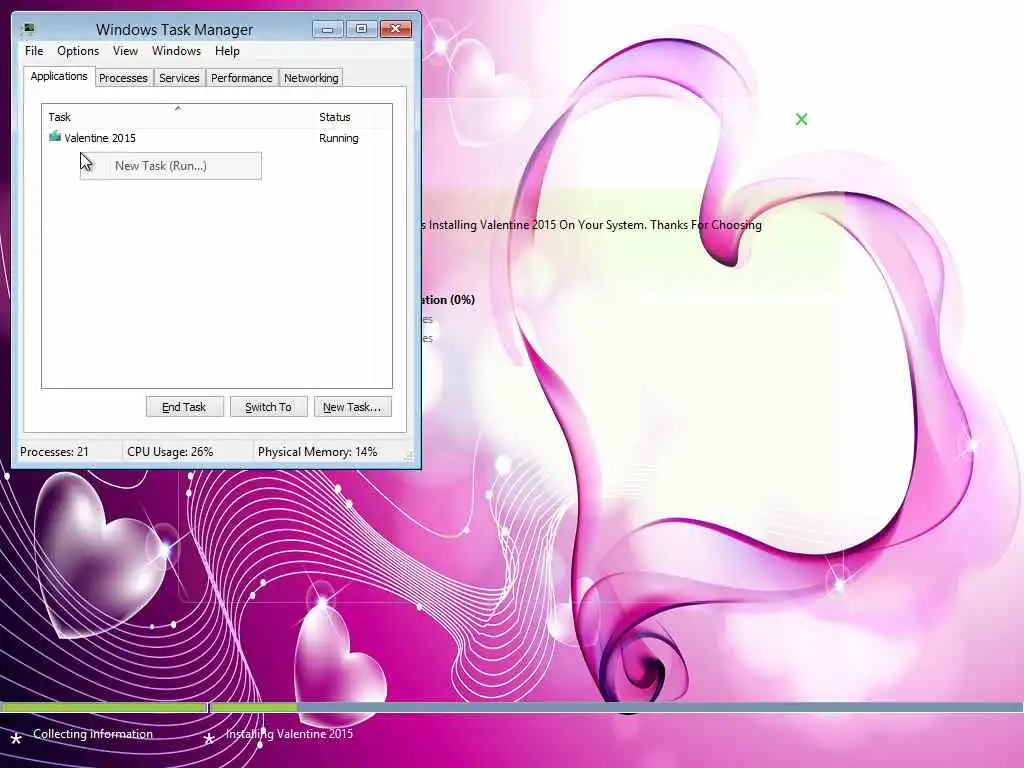Click the Physical Memory: 14% status entry
The image size is (1024, 768).
(x=317, y=452)
